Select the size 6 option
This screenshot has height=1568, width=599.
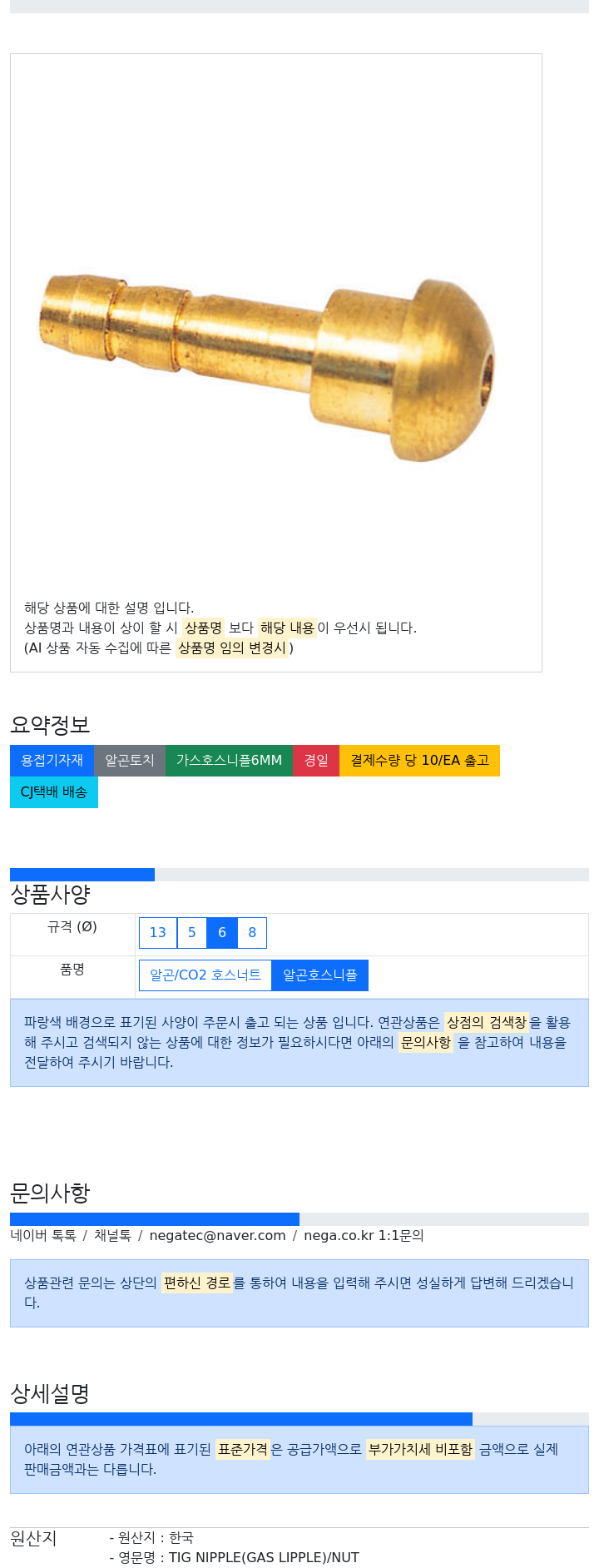[222, 933]
